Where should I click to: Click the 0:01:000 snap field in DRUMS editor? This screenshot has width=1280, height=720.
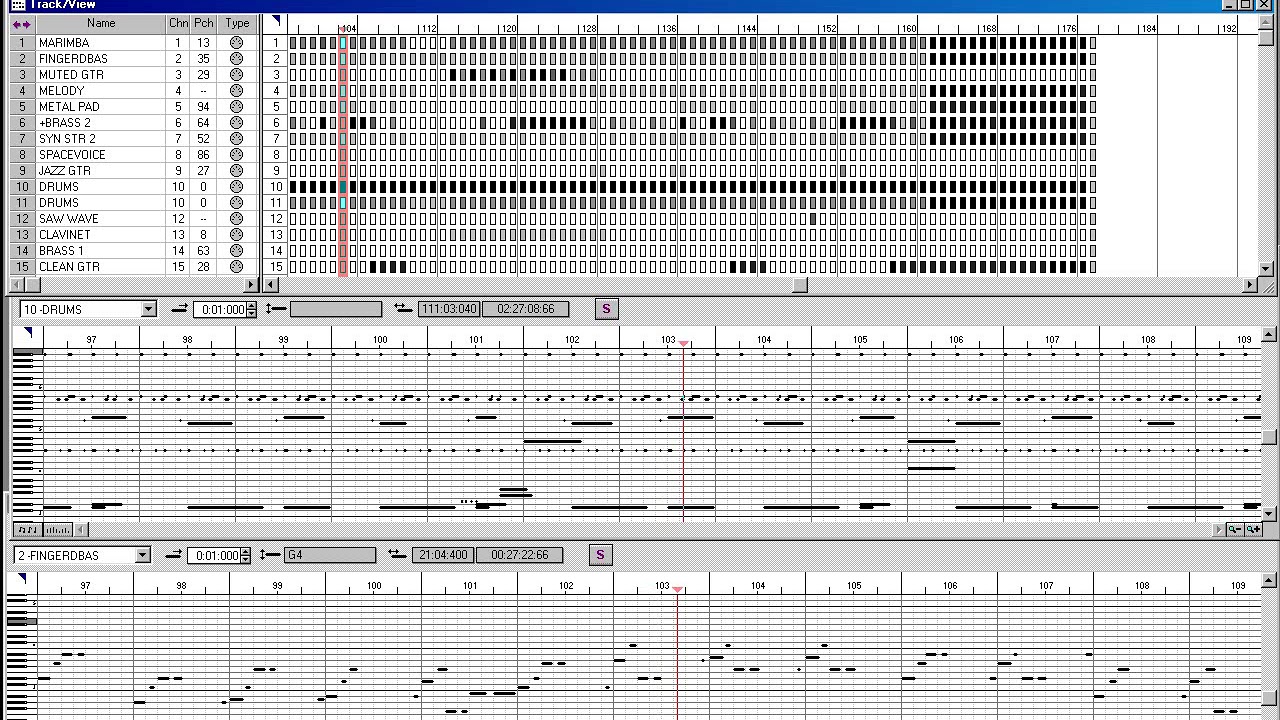pos(221,310)
